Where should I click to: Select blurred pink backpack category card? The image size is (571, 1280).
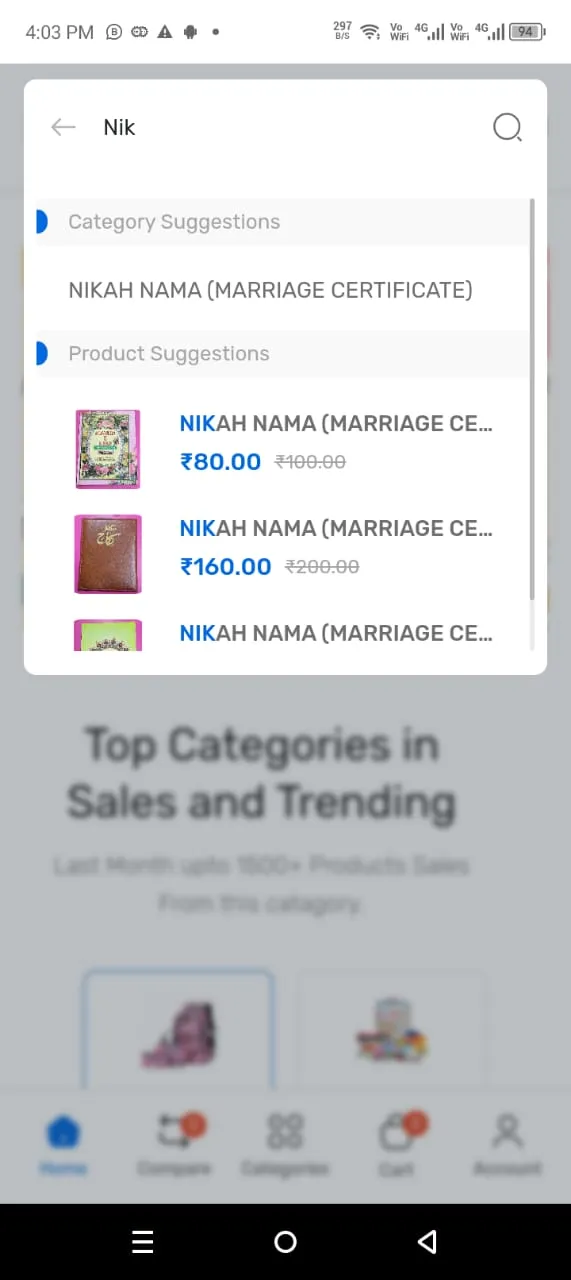click(178, 1030)
